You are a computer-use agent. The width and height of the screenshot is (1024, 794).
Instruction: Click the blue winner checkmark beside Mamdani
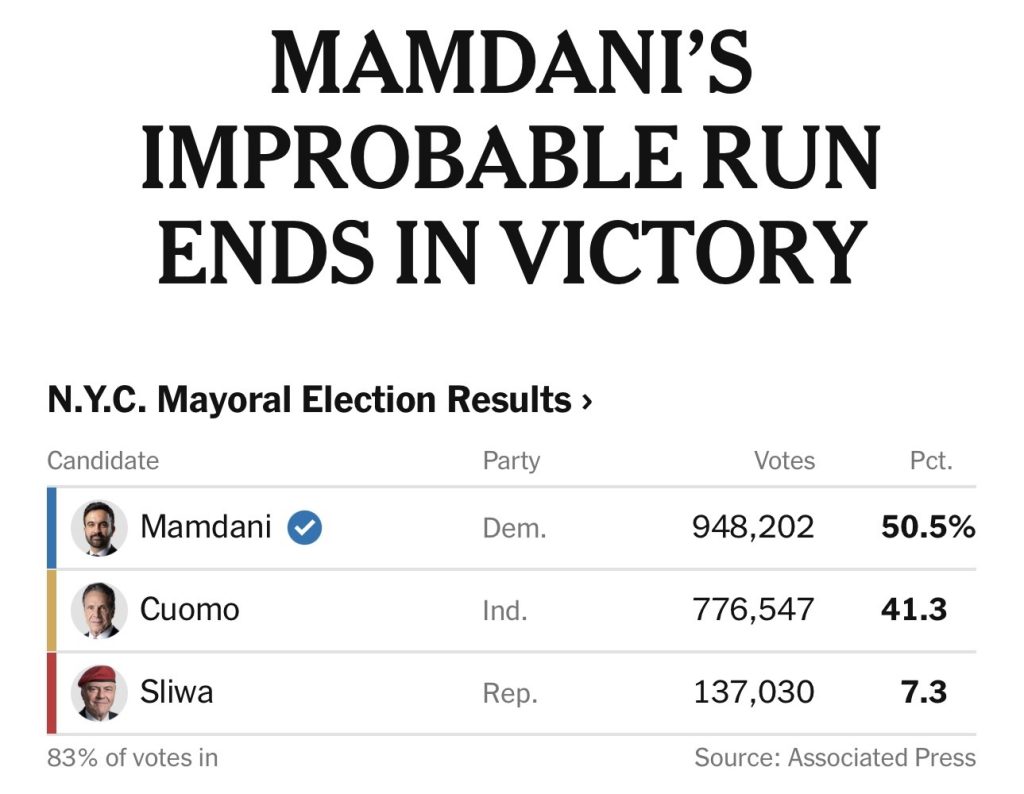tap(304, 527)
